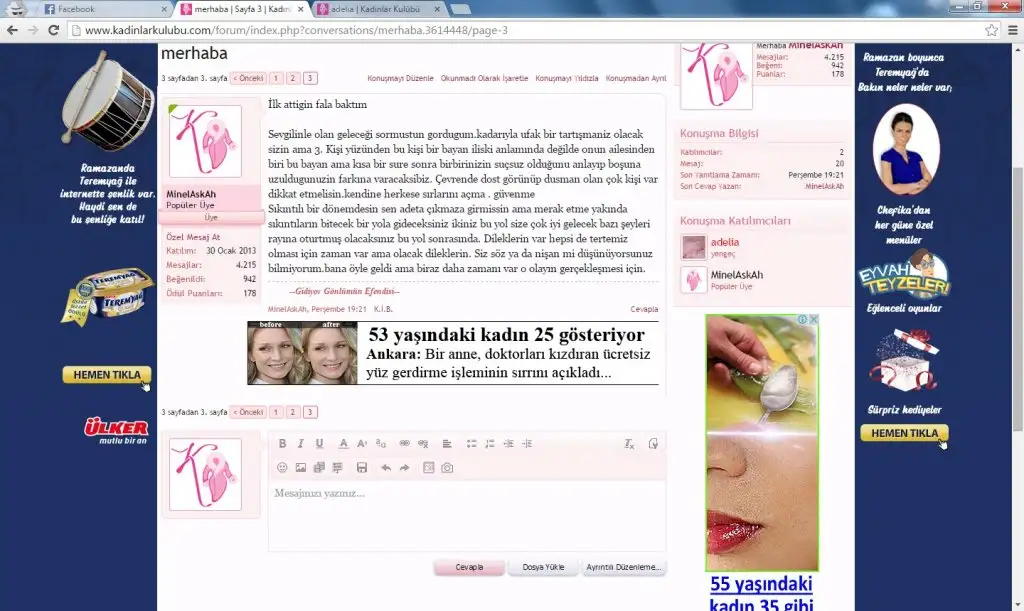Click the camera icon in editor toolbar
This screenshot has width=1024, height=611.
click(x=447, y=468)
